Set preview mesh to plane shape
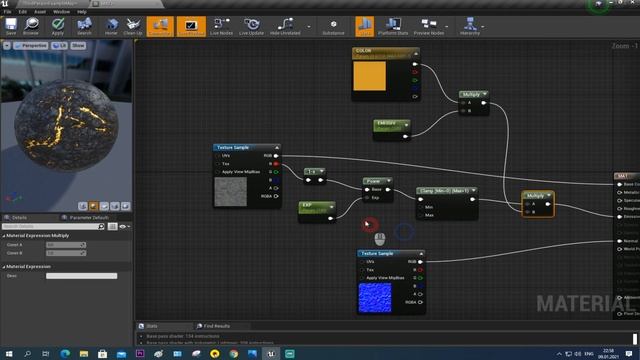 (104, 206)
